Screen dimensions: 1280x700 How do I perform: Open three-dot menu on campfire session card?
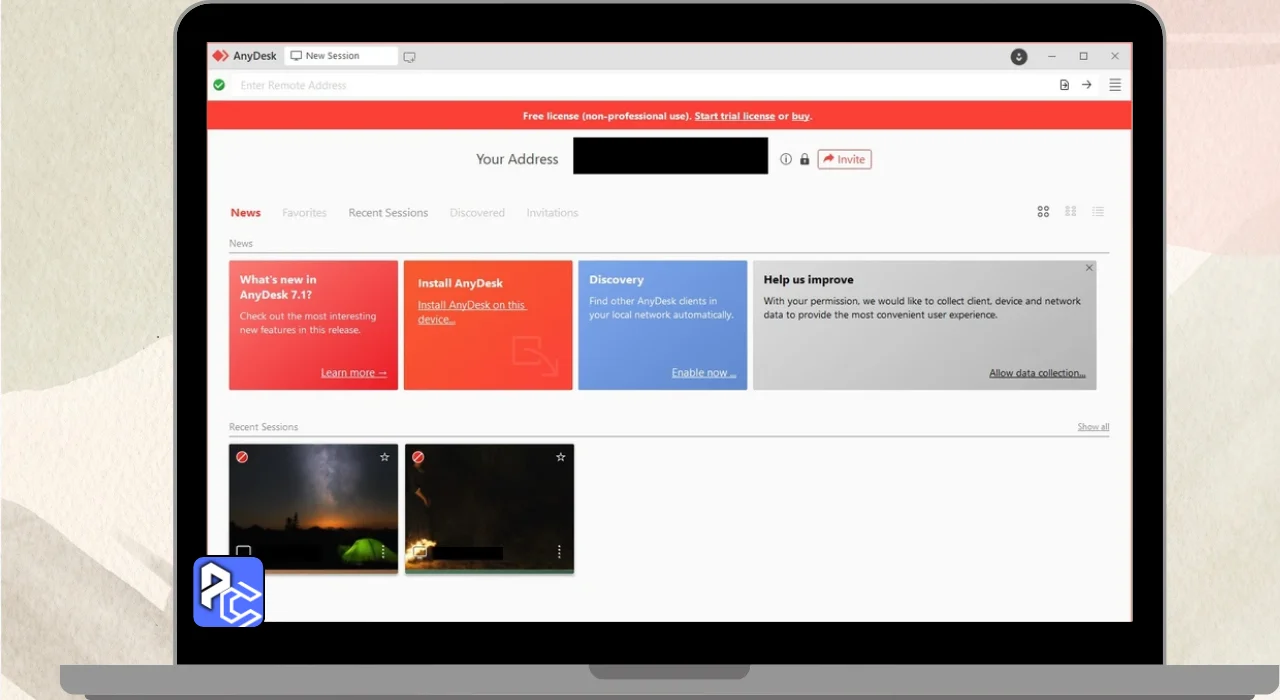[x=559, y=552]
